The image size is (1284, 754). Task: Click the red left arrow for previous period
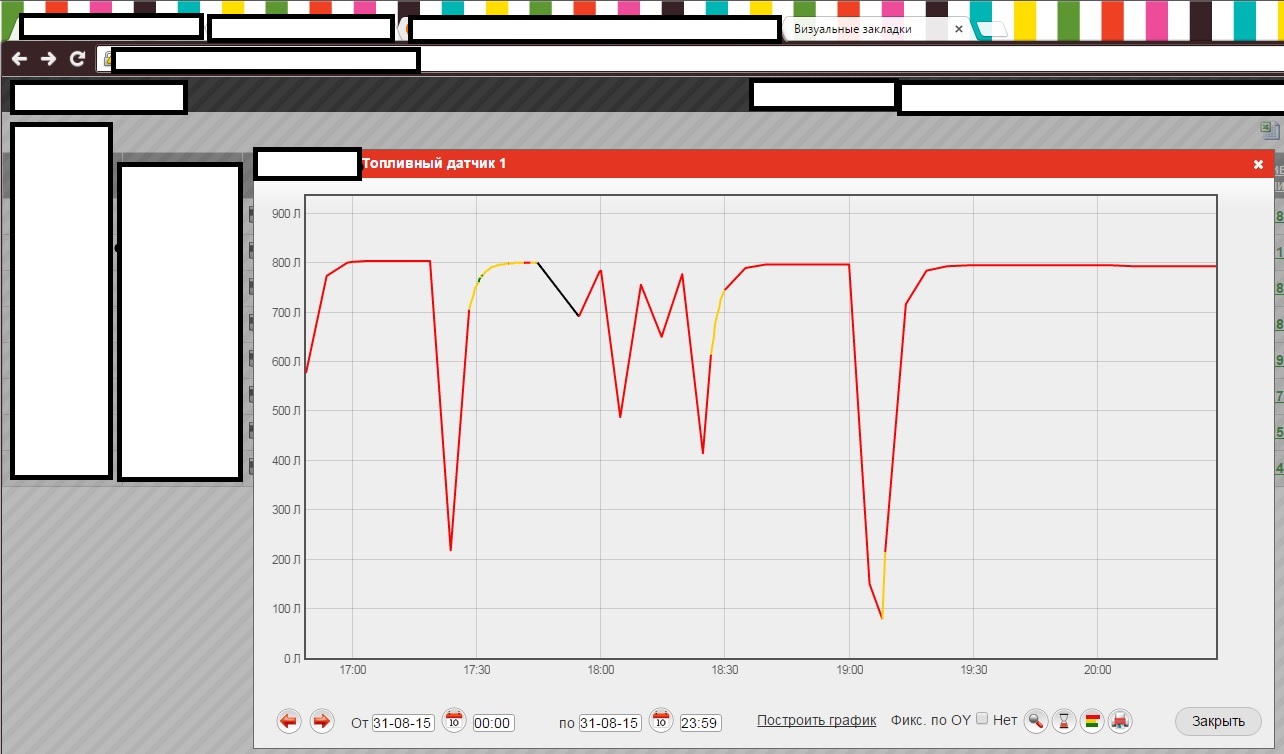[x=289, y=721]
